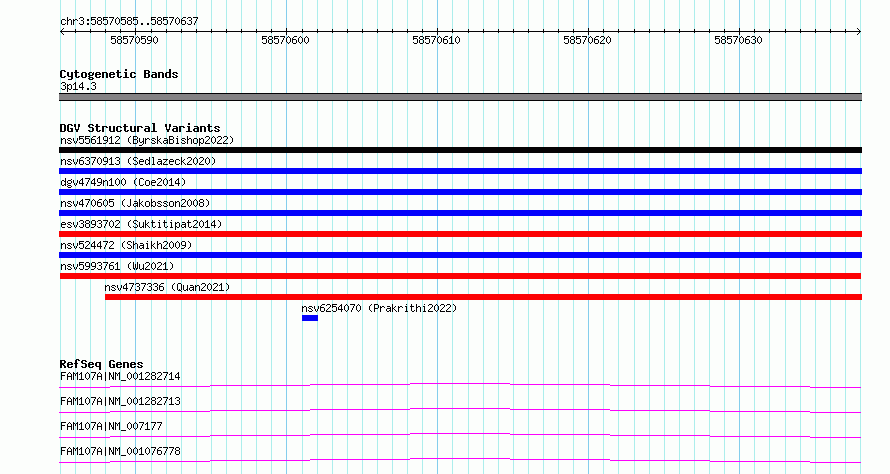Click the right arrow of the ruler

pos(859,32)
